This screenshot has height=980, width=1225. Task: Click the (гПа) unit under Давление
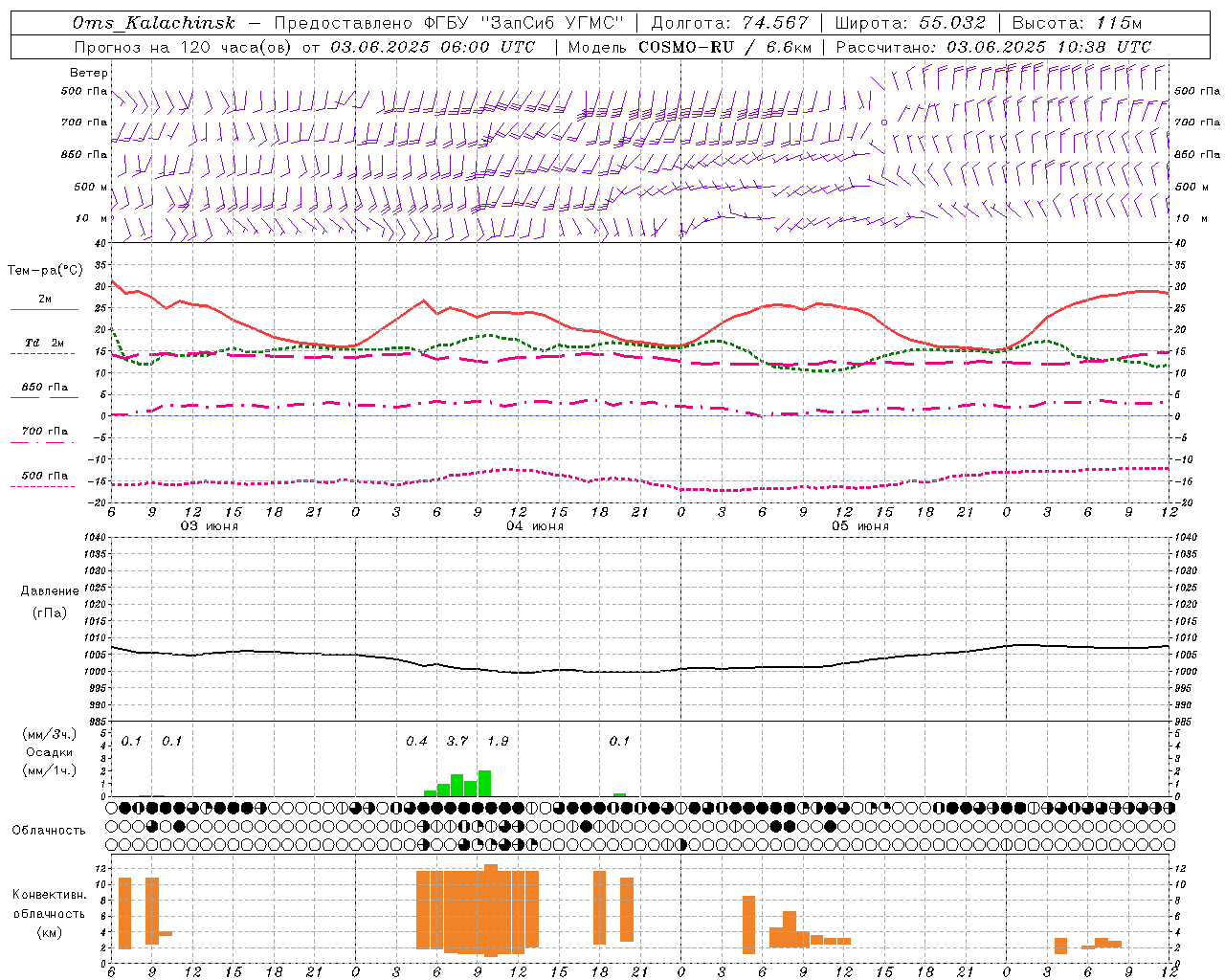tap(50, 612)
